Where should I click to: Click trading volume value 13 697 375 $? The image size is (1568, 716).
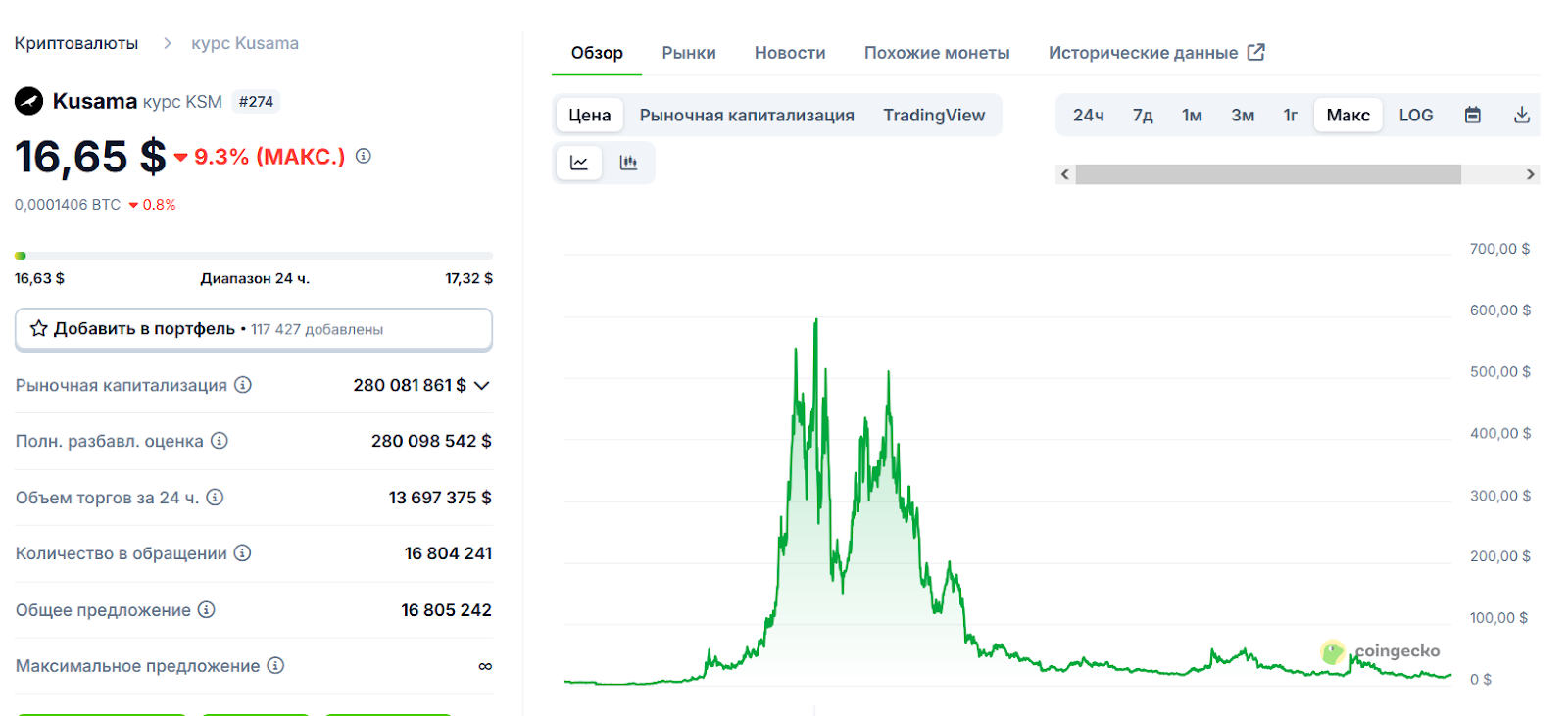tap(440, 498)
